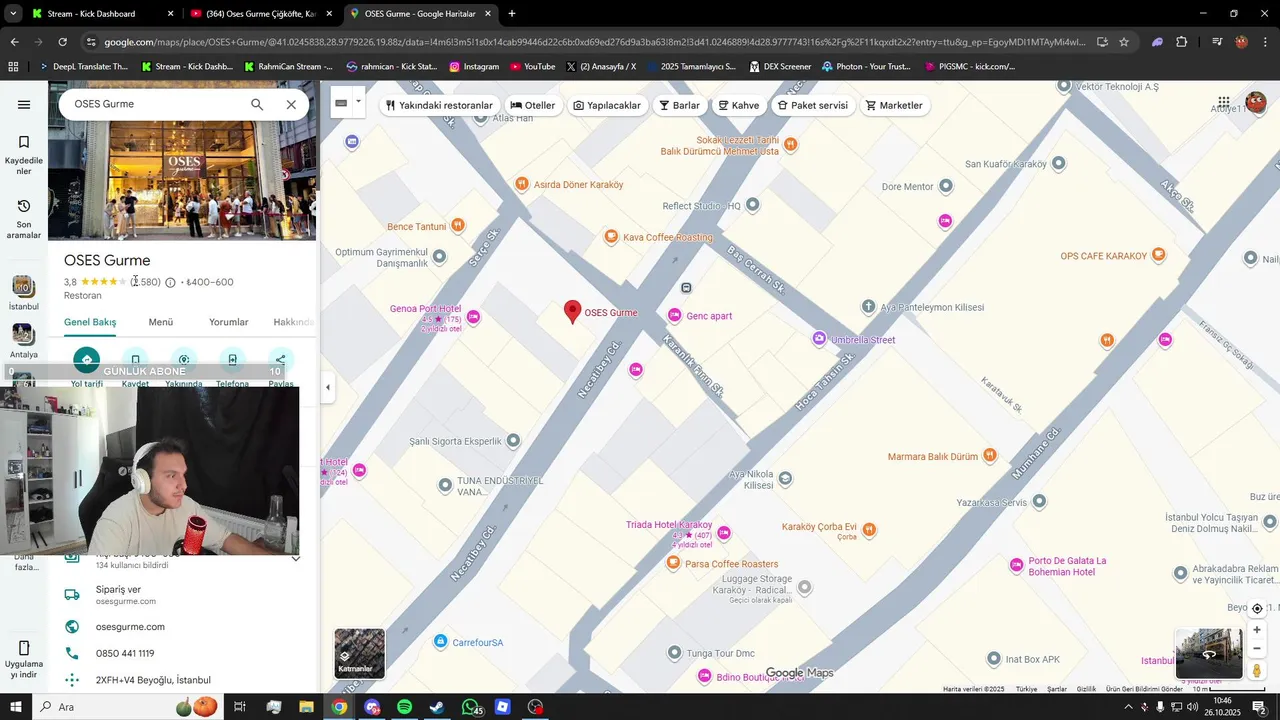Open a new browser tab
This screenshot has height=720, width=1280.
512,14
